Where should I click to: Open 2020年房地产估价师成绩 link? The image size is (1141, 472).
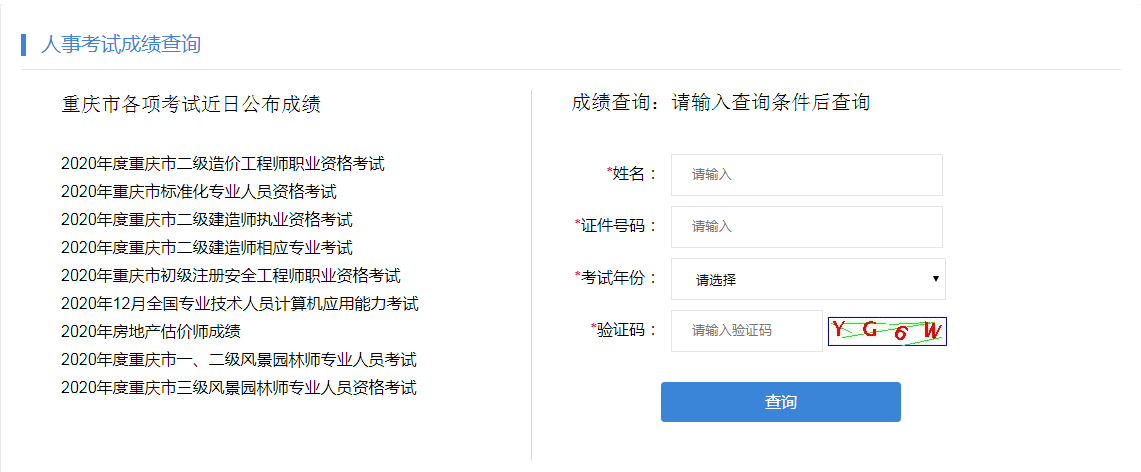(150, 332)
